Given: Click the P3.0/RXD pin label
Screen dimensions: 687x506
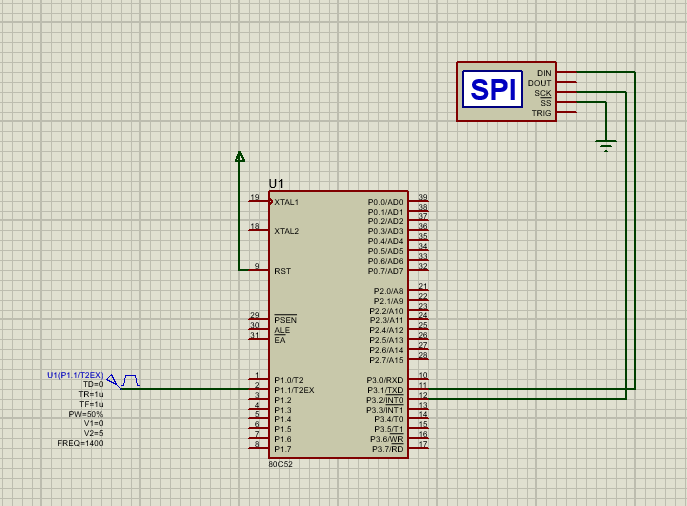Looking at the screenshot, I should tap(385, 380).
